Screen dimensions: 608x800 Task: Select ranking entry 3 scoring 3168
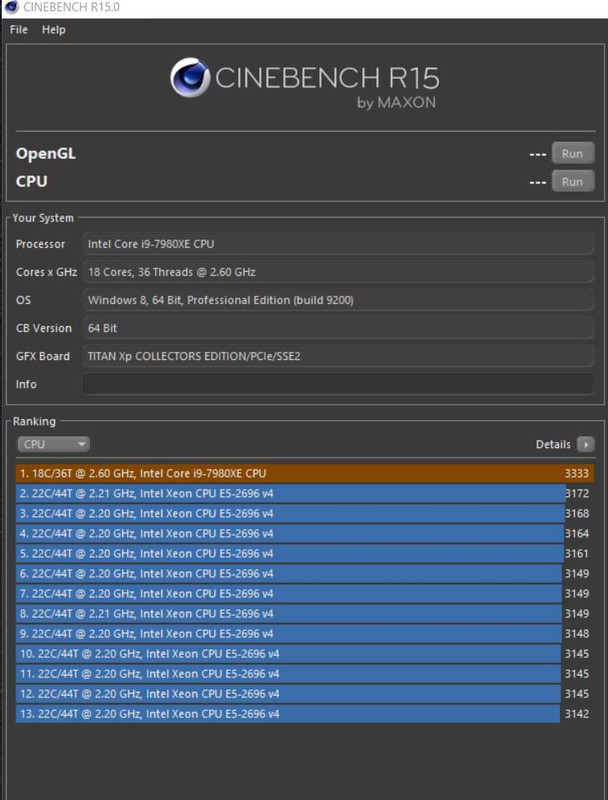[x=305, y=513]
